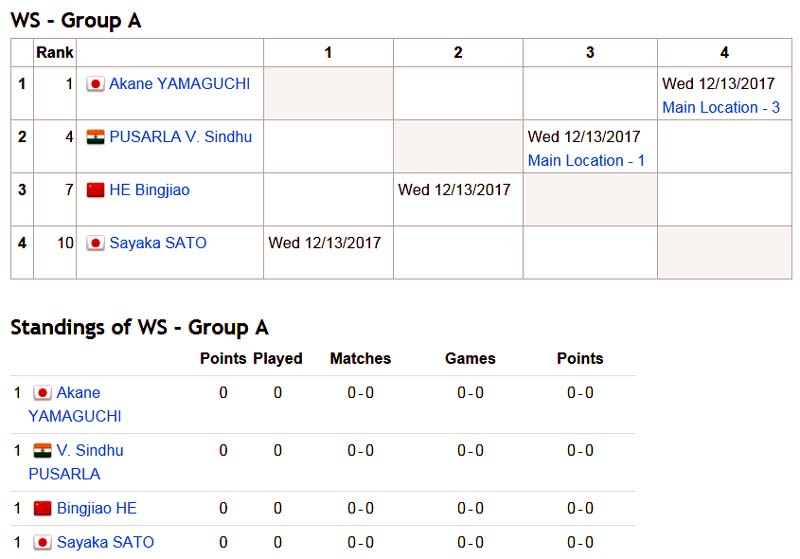800x559 pixels.
Task: Open Sayaka SATO link in standings list
Action: click(x=106, y=542)
